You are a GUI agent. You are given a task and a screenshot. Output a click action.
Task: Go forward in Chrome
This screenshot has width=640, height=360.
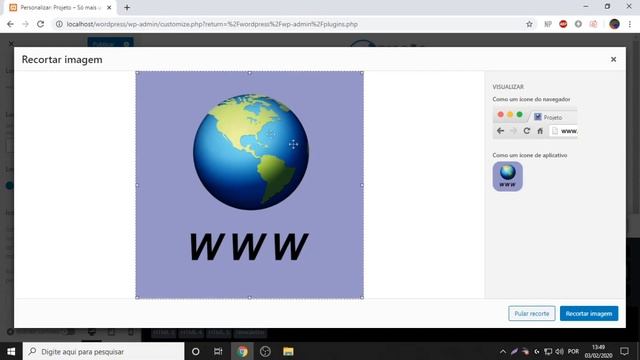25,24
